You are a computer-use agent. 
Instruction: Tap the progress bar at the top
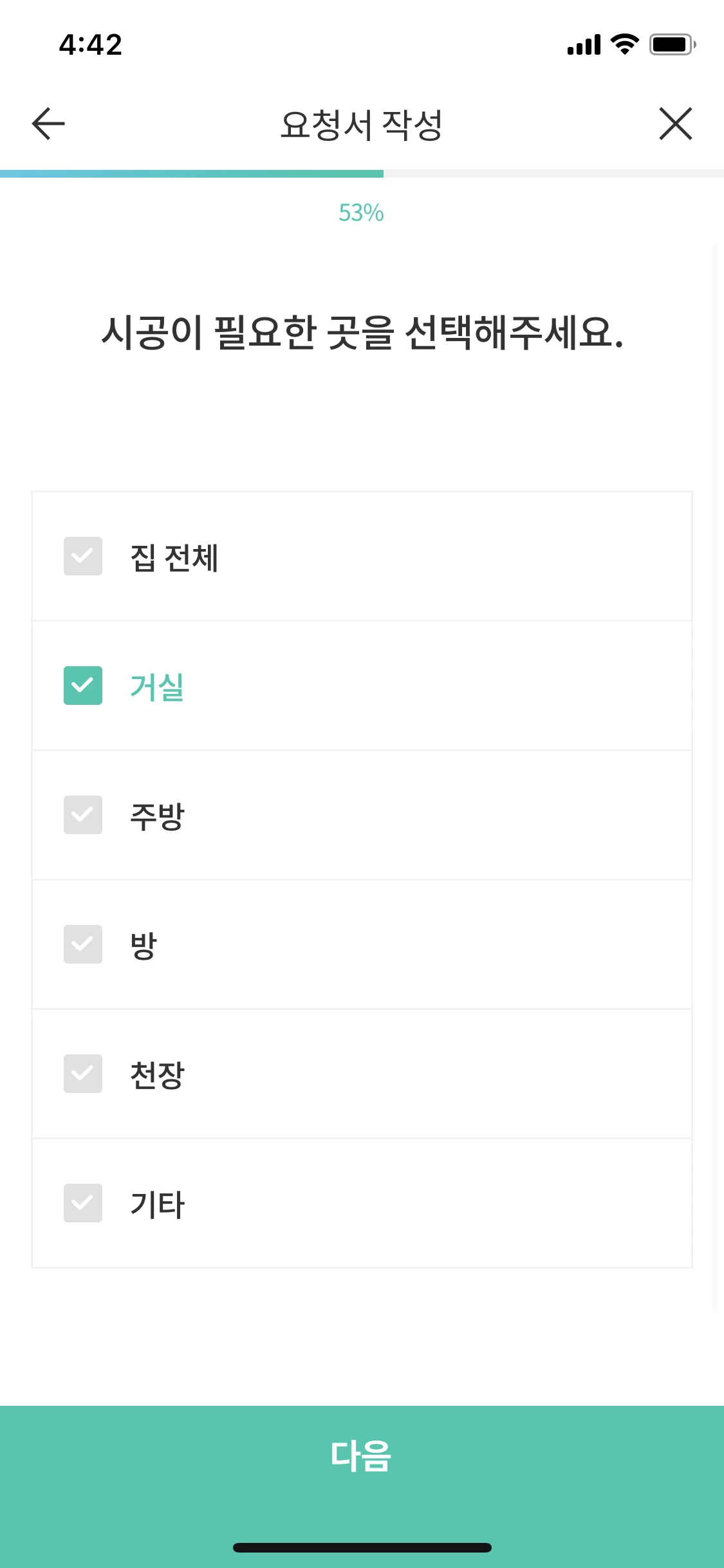tap(362, 171)
